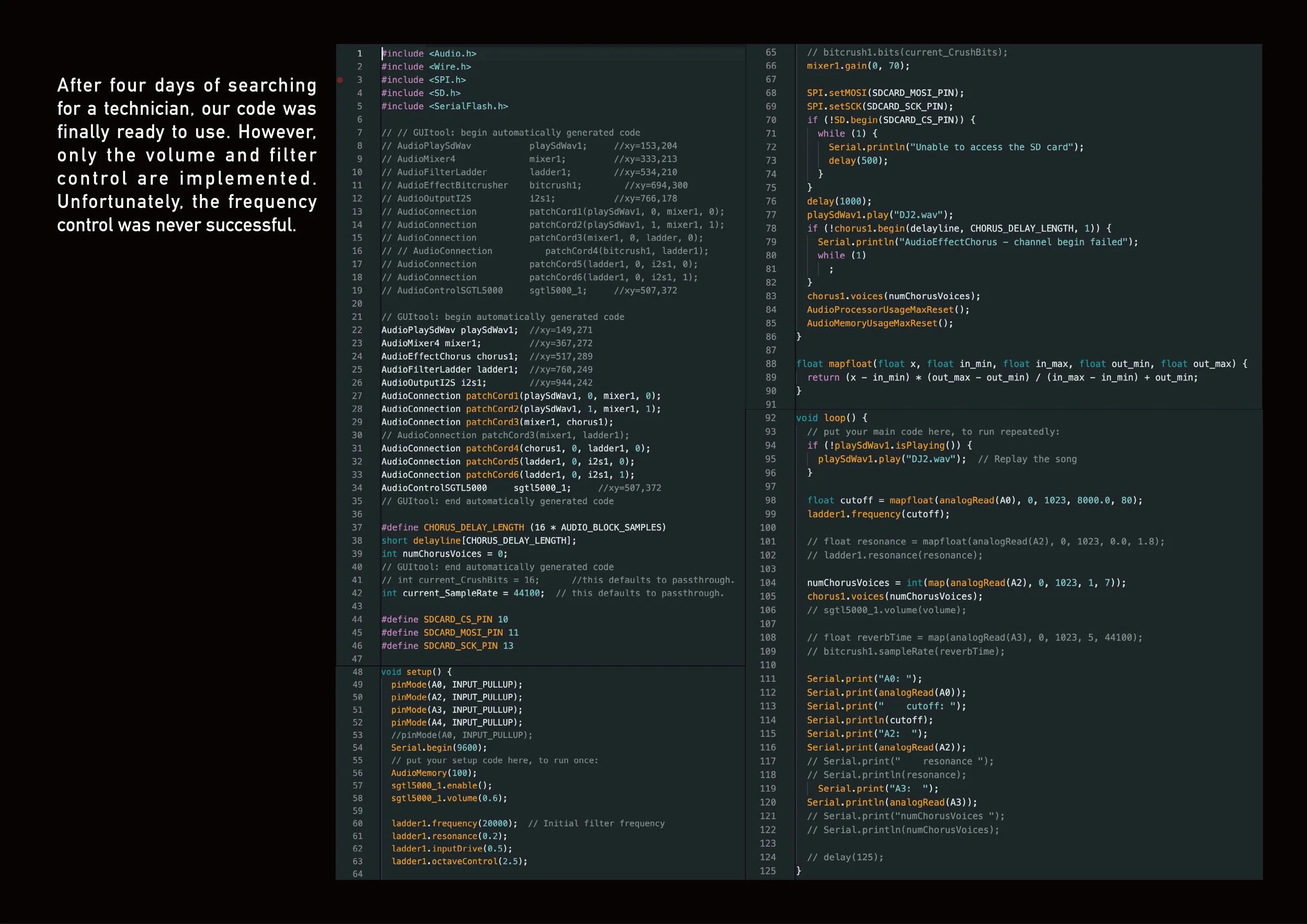Click the red breakpoint dot beside line 3

tap(340, 79)
